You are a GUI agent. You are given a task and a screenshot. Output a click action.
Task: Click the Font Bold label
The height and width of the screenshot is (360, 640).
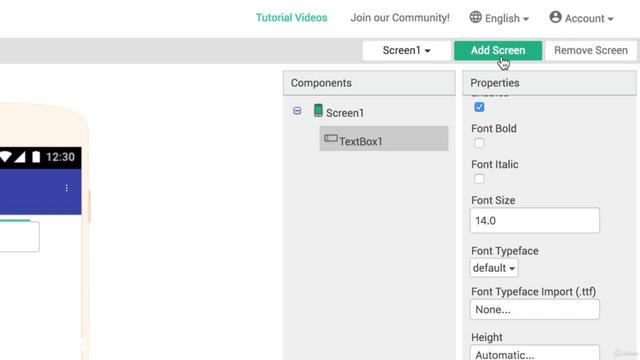pyautogui.click(x=494, y=129)
